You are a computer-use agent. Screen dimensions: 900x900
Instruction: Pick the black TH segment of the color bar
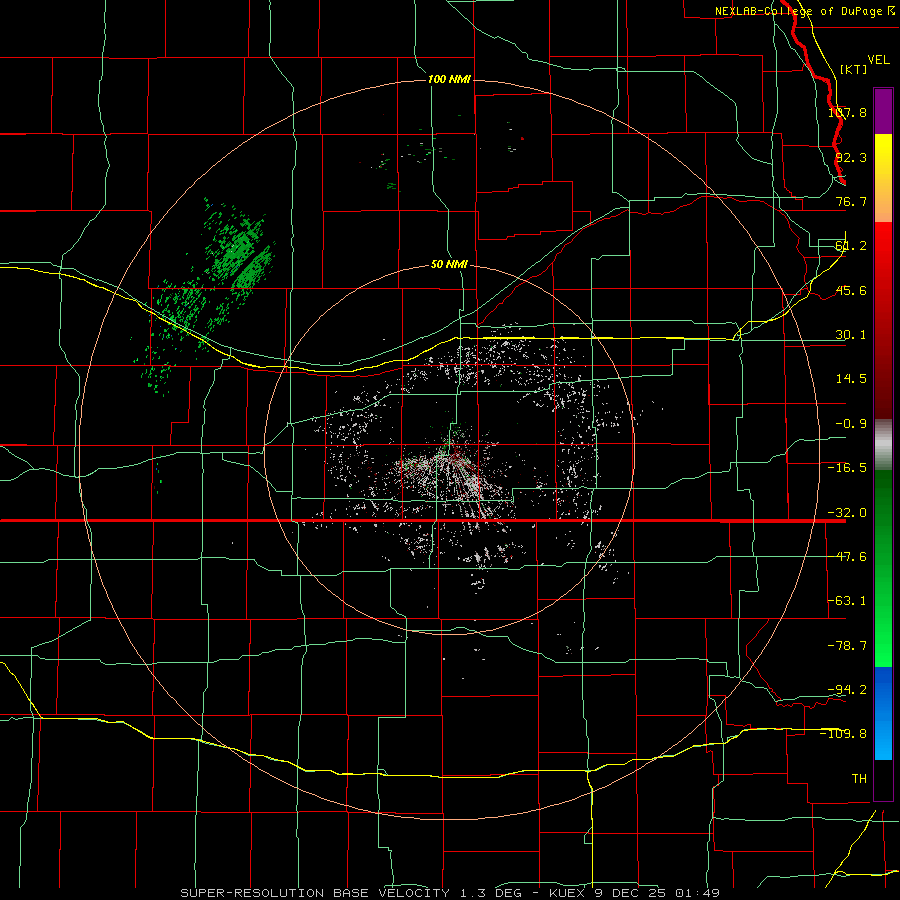883,779
